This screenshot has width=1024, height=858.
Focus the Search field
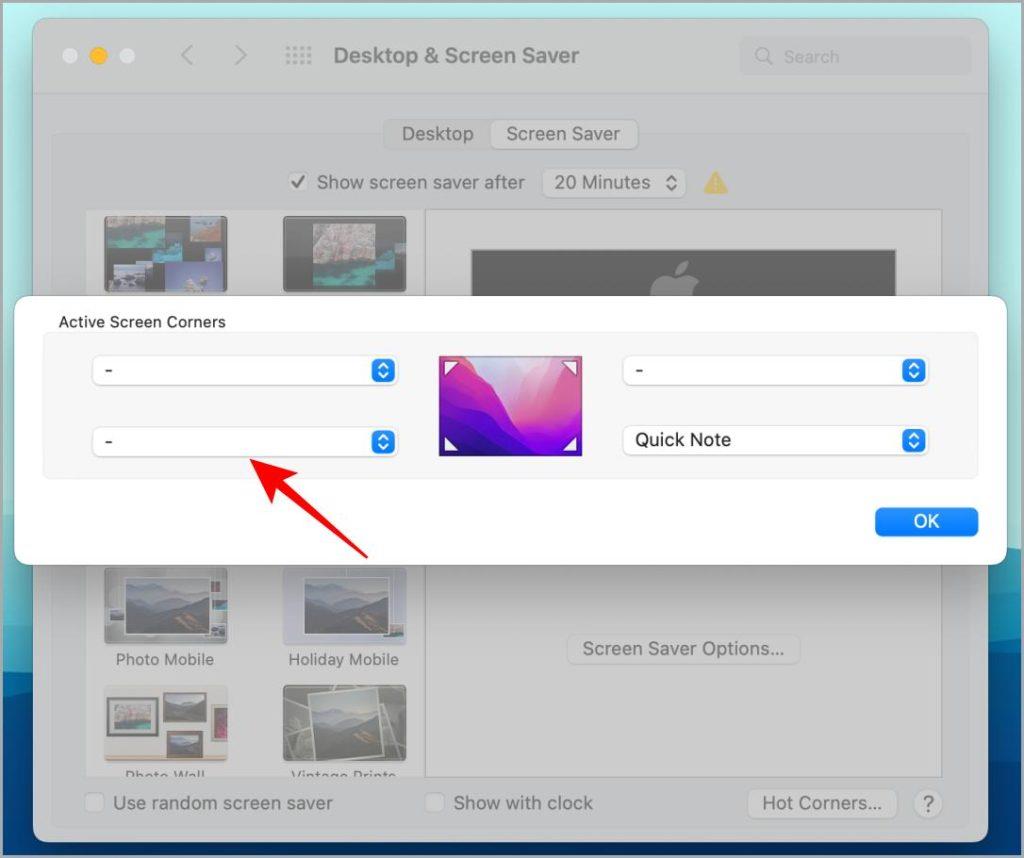click(x=856, y=56)
